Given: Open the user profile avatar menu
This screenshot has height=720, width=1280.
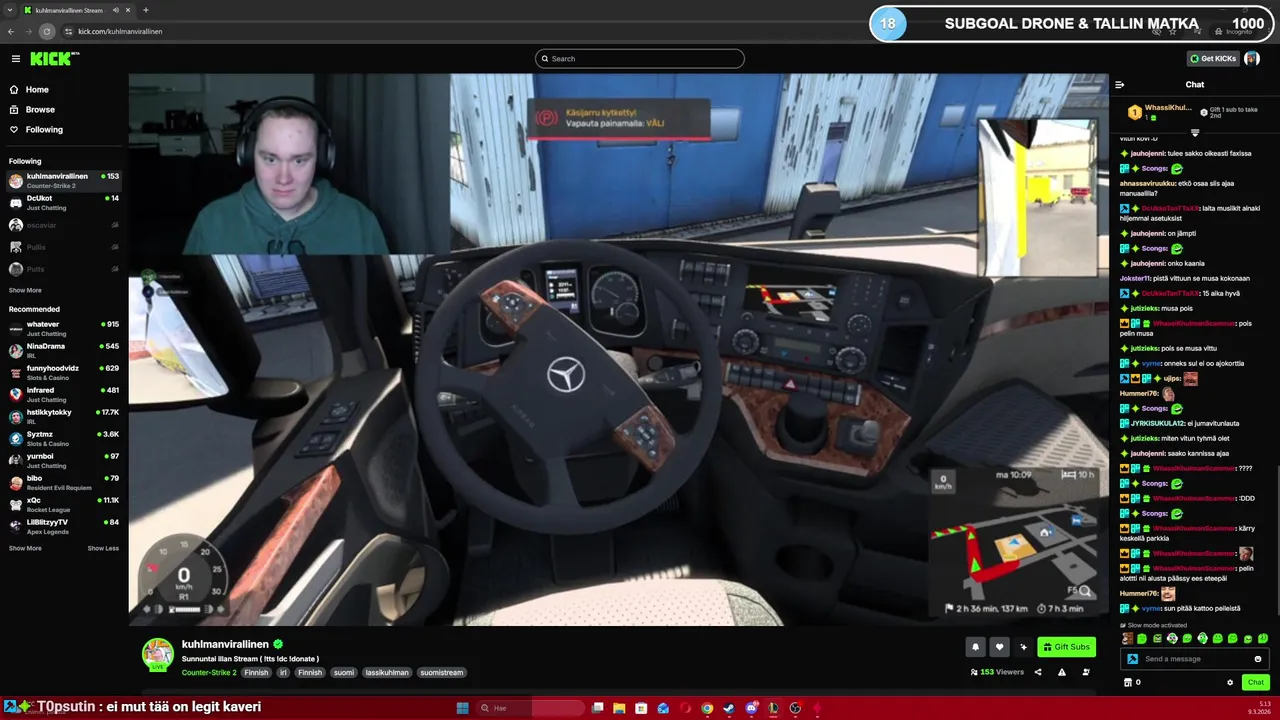Looking at the screenshot, I should tap(1251, 59).
